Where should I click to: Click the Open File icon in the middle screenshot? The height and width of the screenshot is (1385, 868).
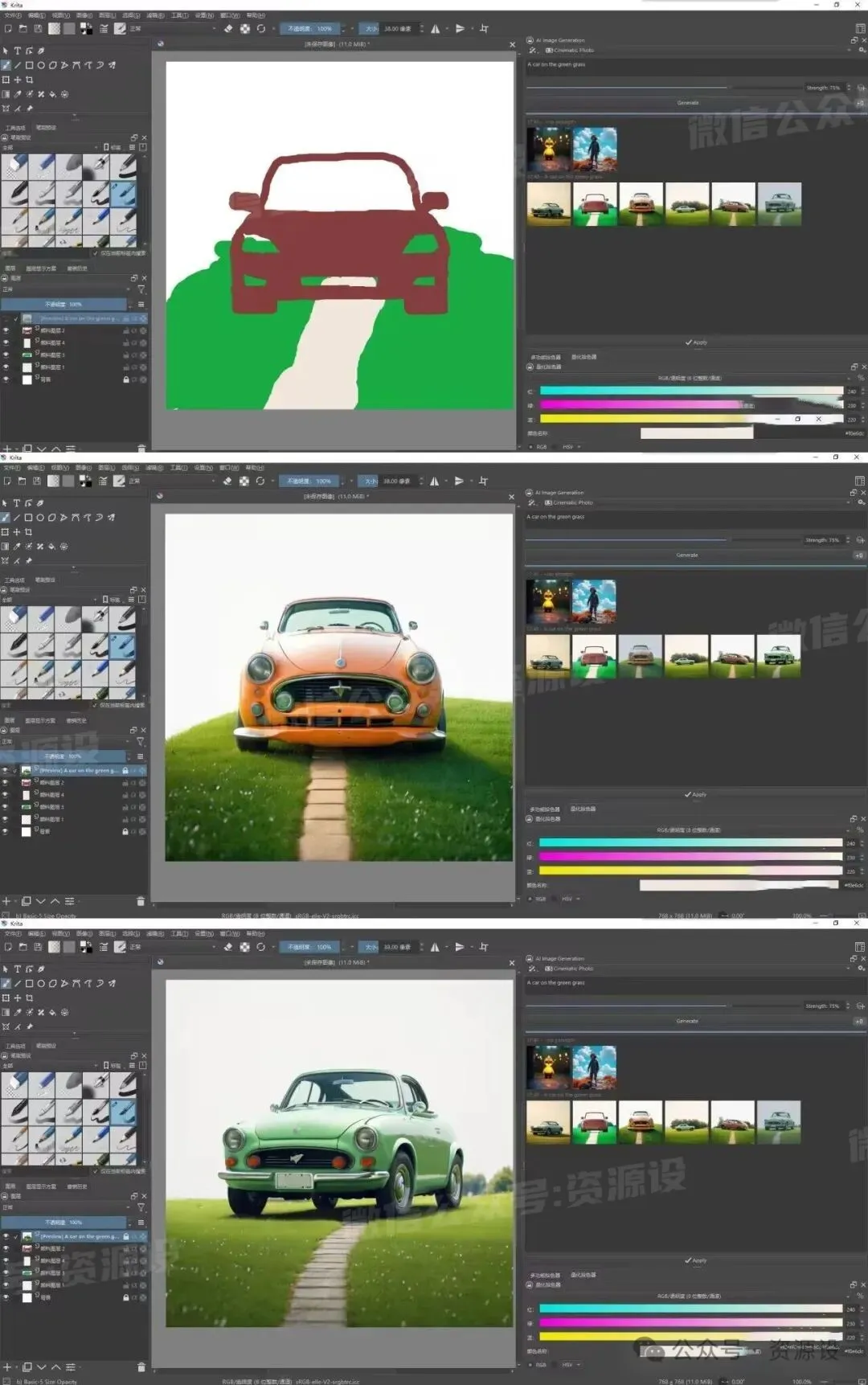click(x=23, y=481)
